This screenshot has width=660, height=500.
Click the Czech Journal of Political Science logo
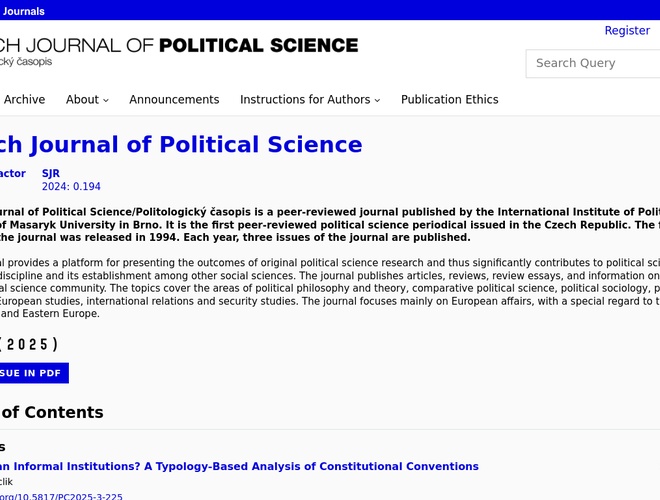pos(178,46)
